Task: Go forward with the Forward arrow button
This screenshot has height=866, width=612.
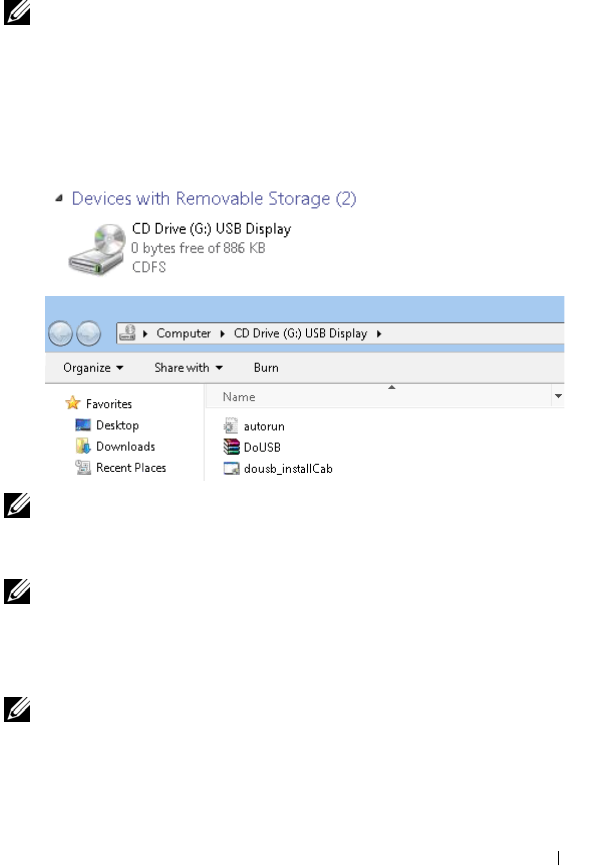Action: pos(88,334)
